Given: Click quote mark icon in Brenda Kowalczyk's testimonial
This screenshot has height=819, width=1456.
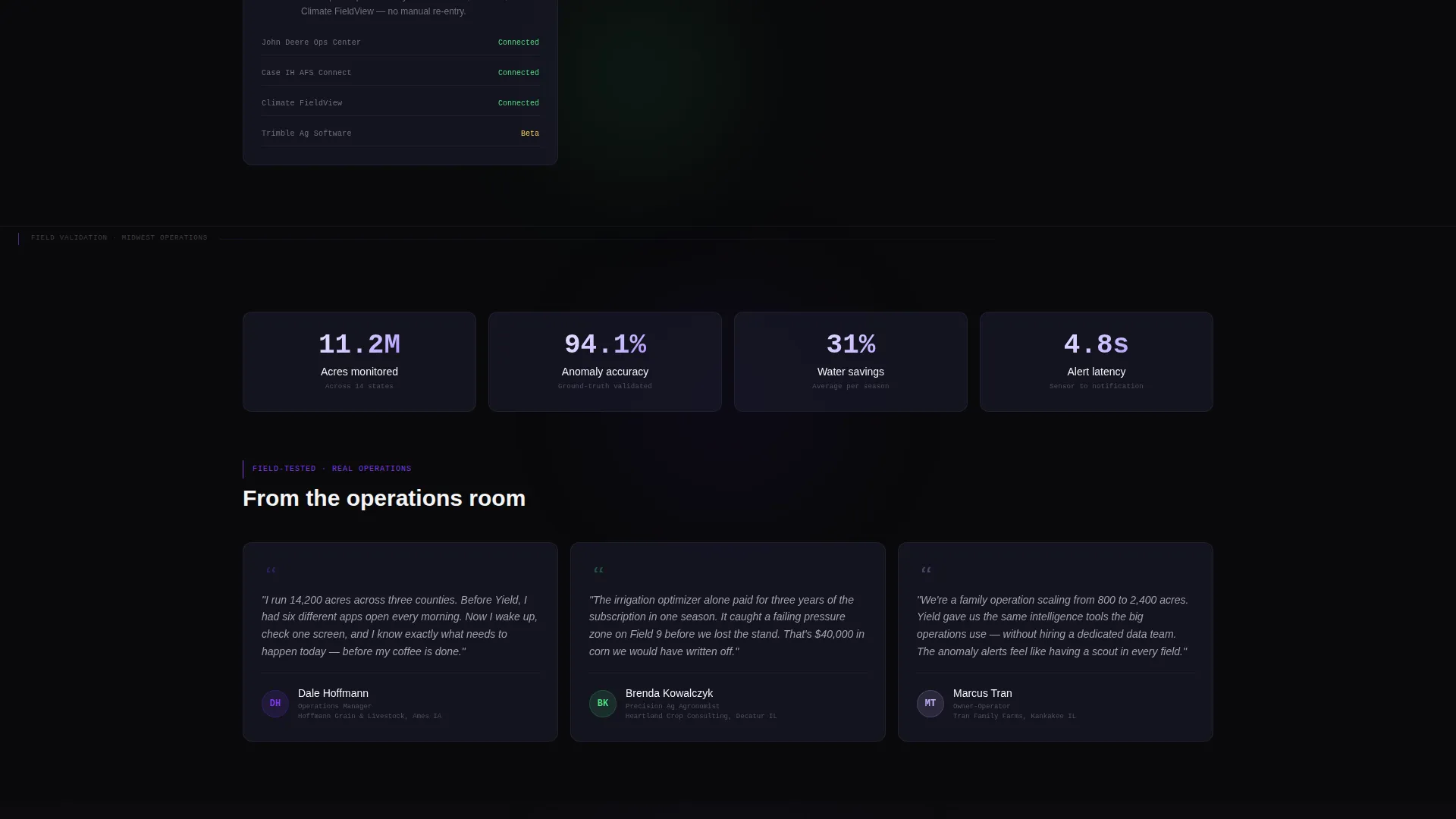Looking at the screenshot, I should coord(598,571).
